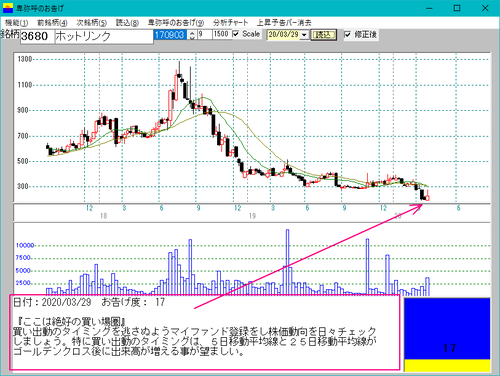Click the 1300 price axis label
500x376 pixels.
coord(25,59)
